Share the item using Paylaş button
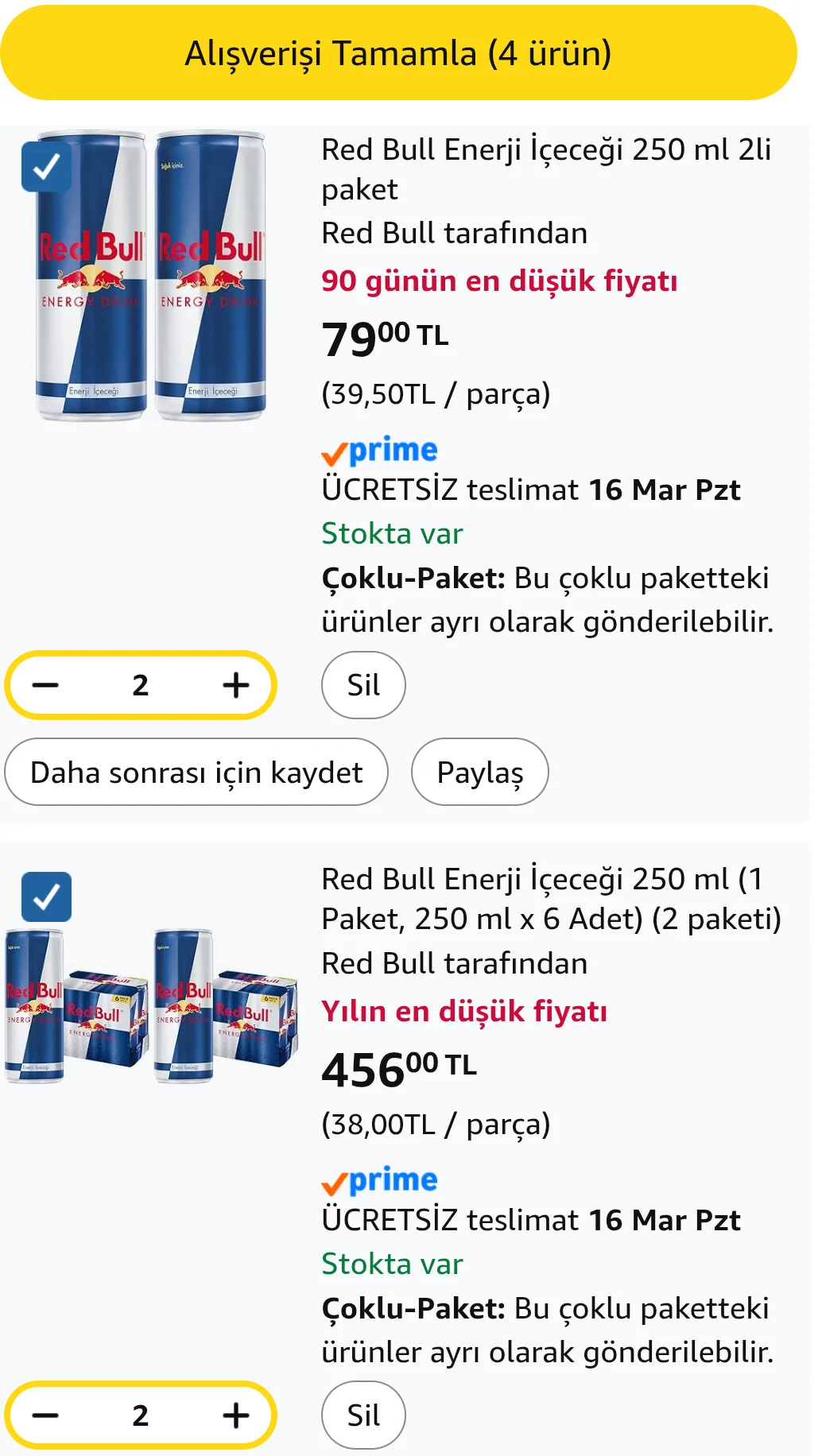Viewport: 822px width, 1456px height. pos(480,773)
